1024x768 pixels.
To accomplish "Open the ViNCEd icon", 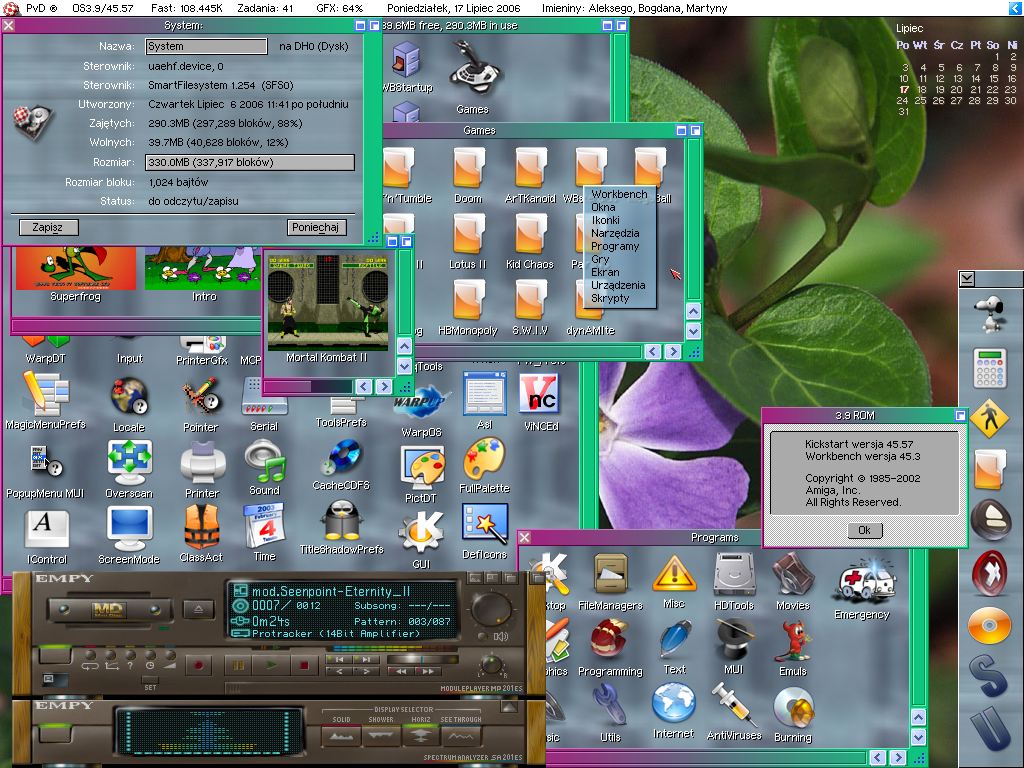I will coord(538,394).
